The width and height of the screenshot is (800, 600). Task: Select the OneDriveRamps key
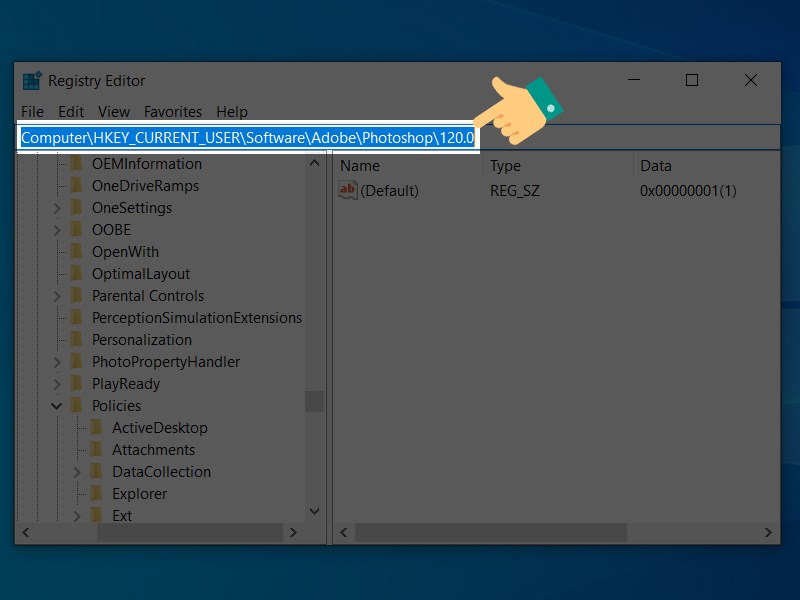point(145,186)
